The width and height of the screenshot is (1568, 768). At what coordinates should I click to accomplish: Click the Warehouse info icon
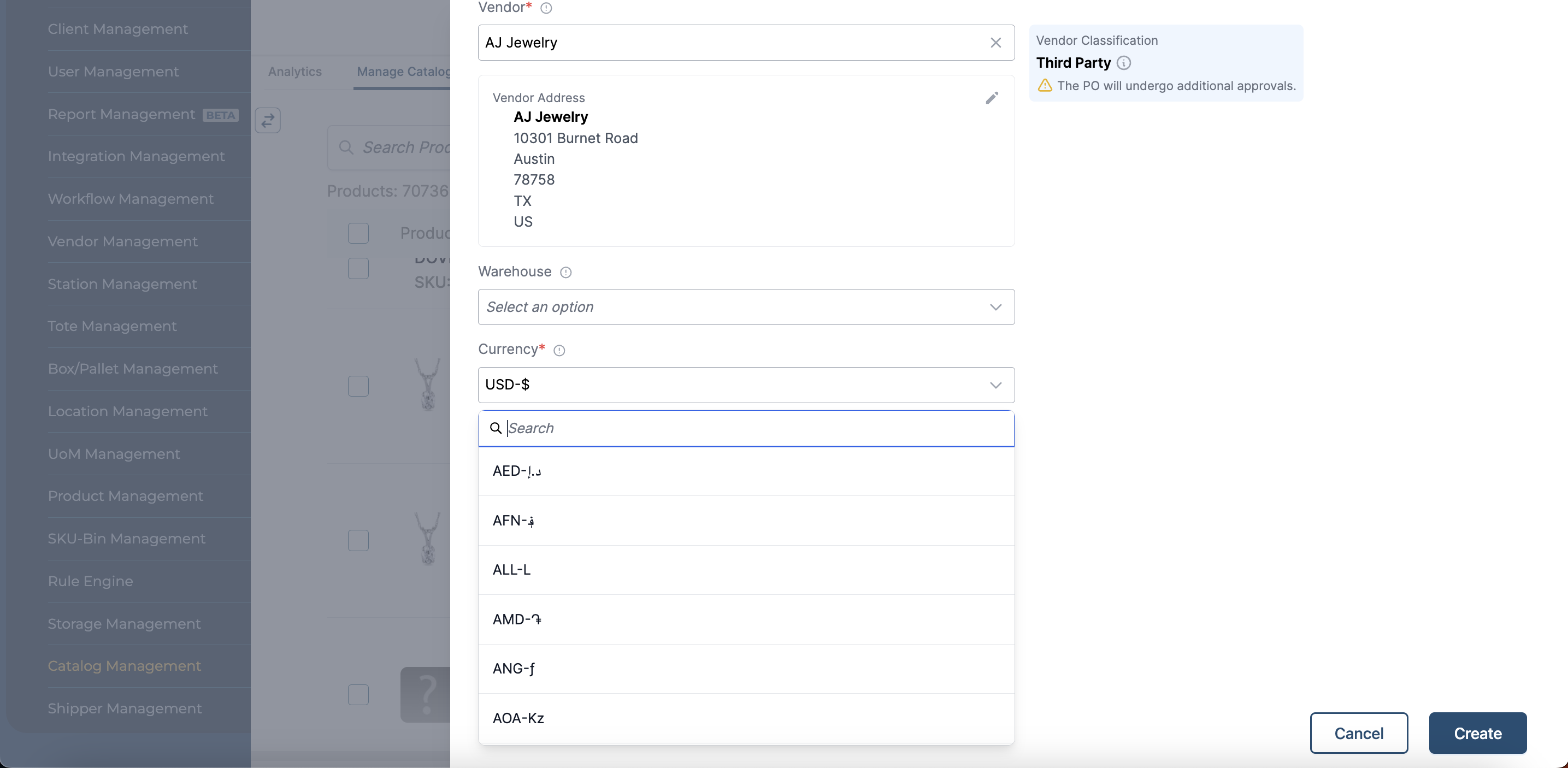tap(565, 272)
